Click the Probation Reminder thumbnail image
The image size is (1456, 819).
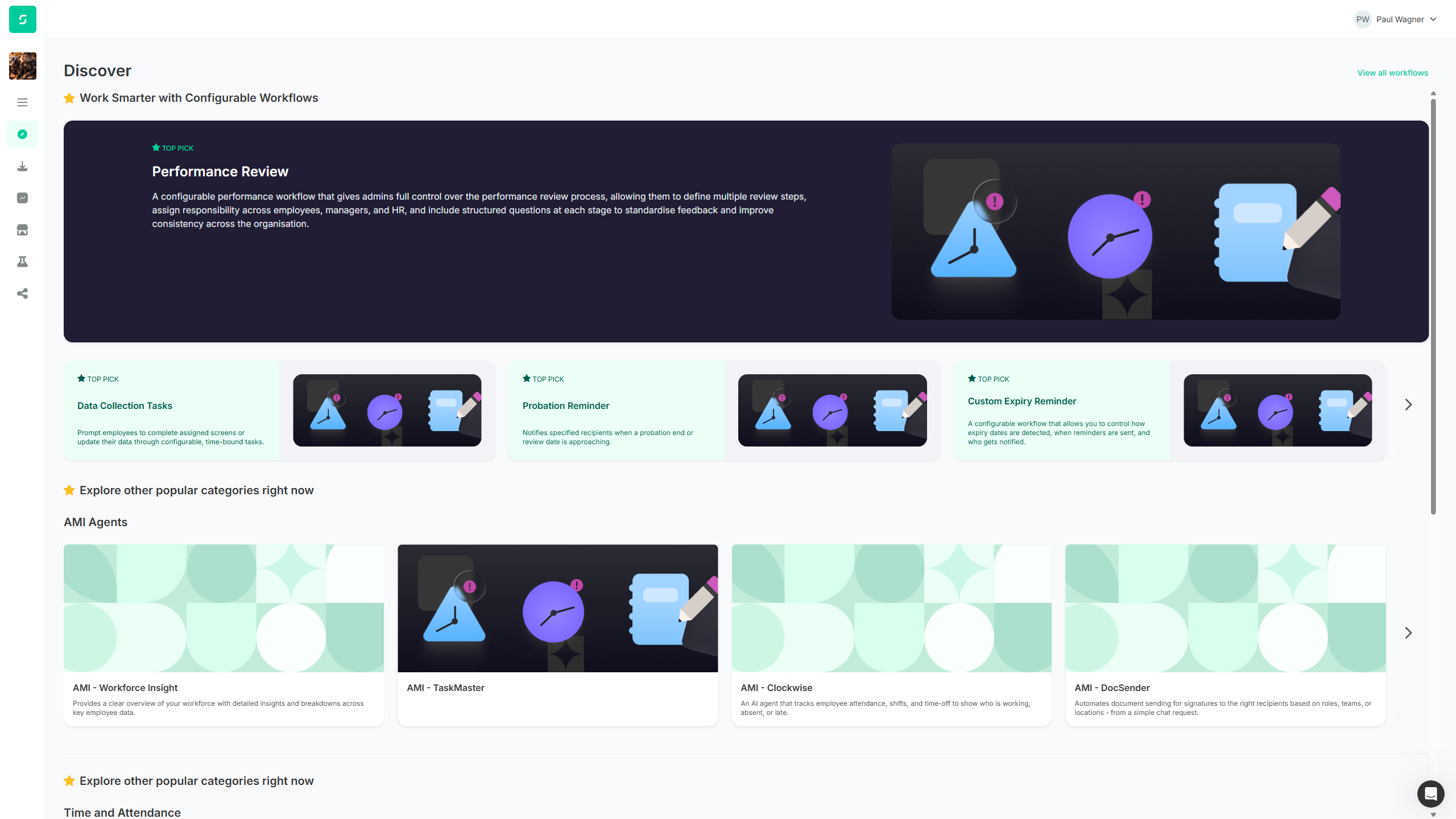832,411
